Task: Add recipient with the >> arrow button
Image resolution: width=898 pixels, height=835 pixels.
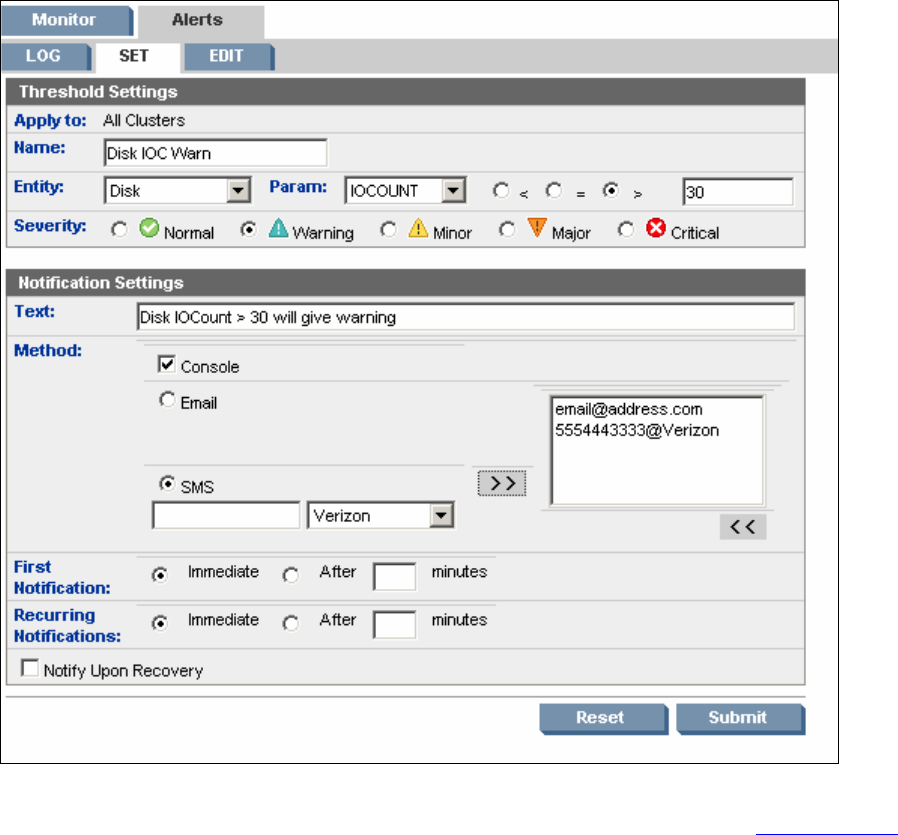Action: [502, 484]
